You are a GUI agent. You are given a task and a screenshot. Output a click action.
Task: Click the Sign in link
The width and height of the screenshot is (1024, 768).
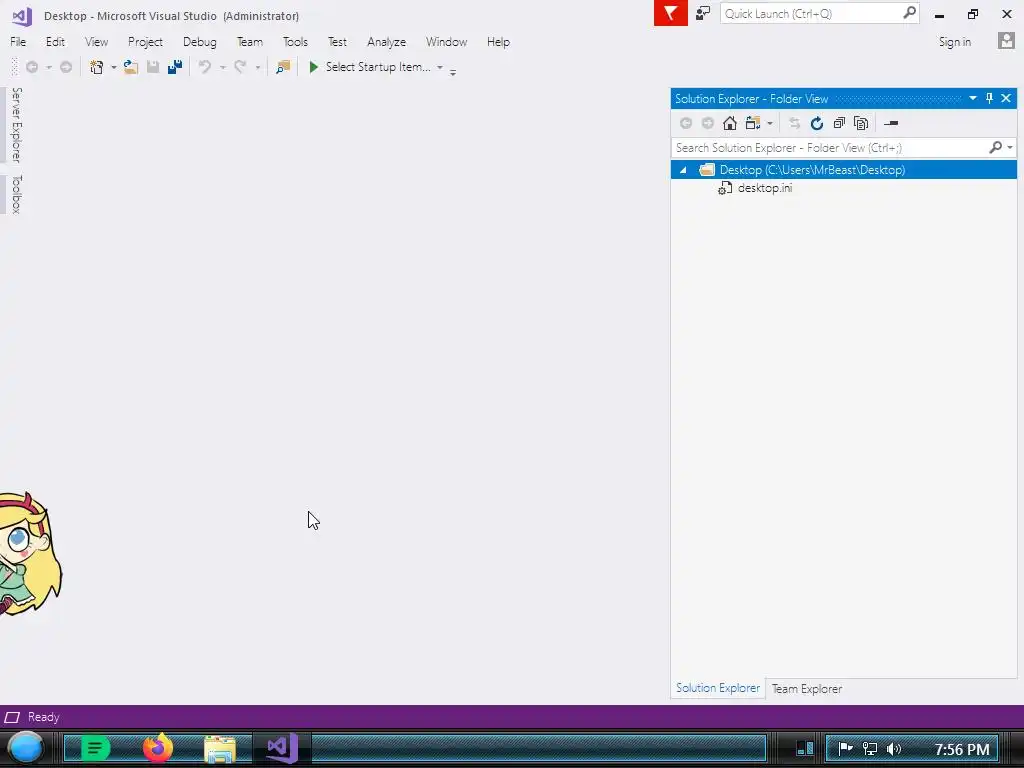[x=955, y=42]
